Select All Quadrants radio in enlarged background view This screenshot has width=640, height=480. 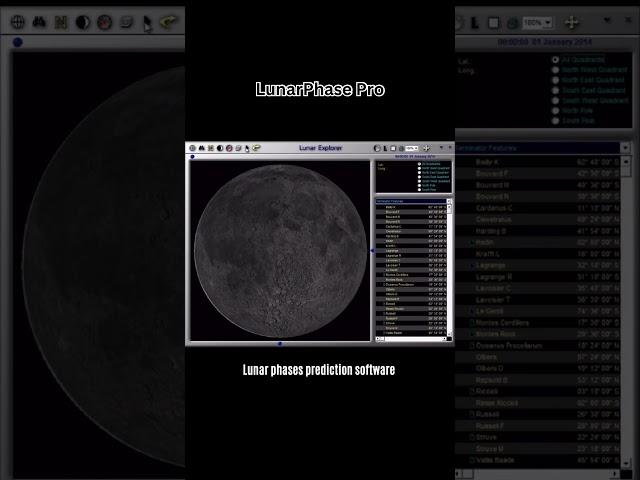[555, 60]
